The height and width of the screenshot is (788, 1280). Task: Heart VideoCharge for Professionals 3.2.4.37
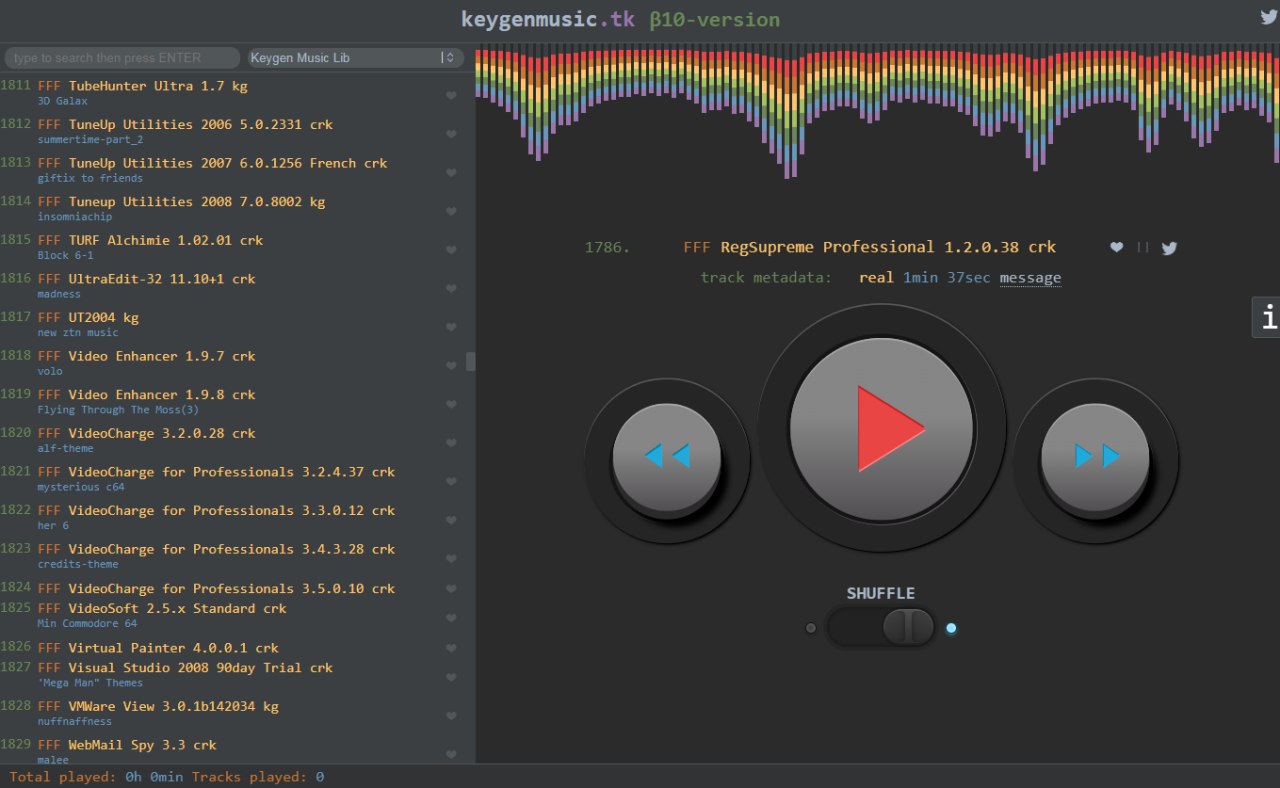[451, 482]
